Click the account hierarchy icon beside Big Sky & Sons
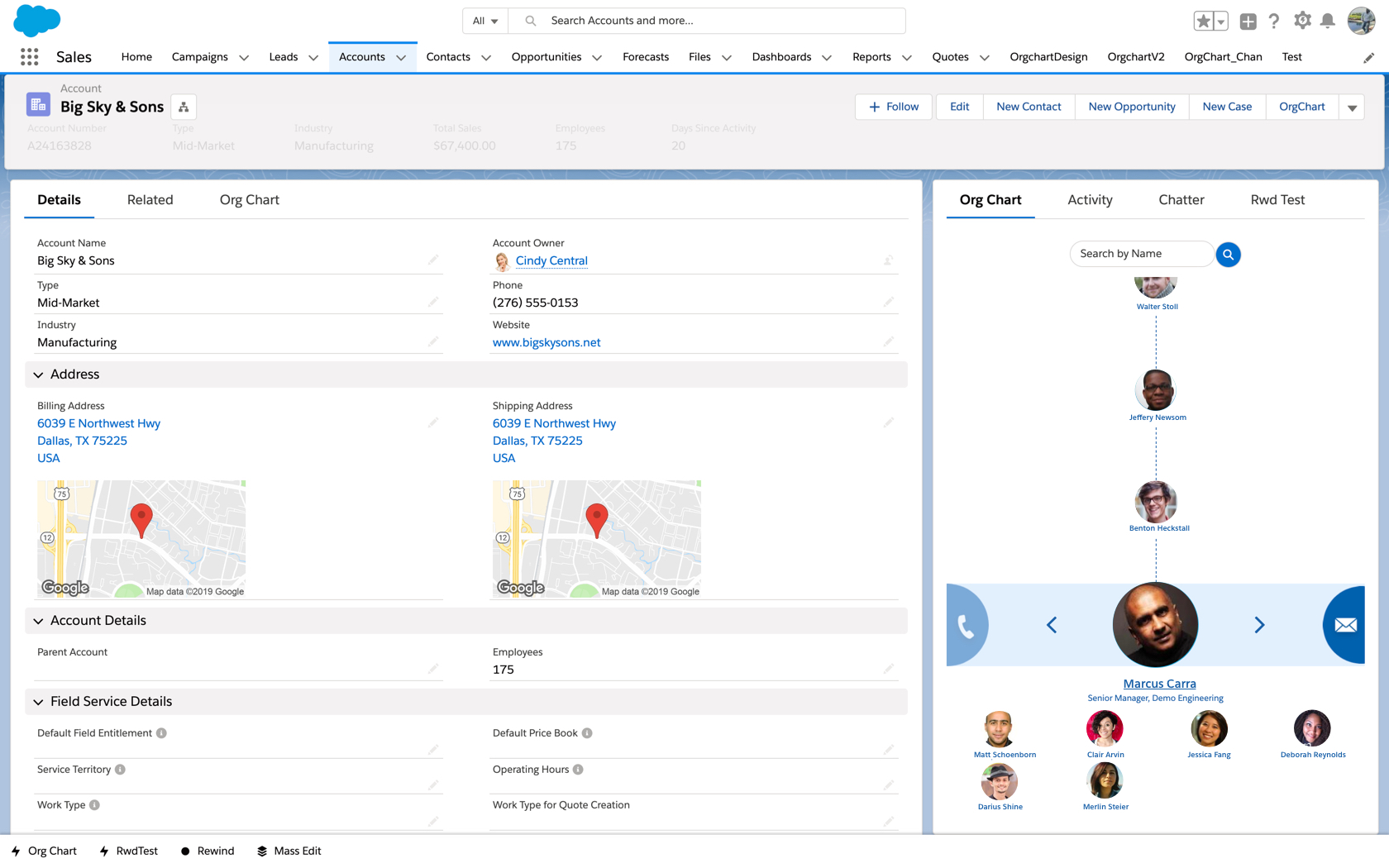The width and height of the screenshot is (1389, 868). 184,107
